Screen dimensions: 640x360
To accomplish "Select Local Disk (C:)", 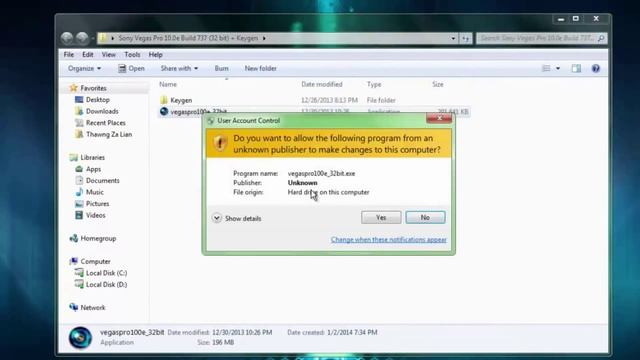I will 106,273.
